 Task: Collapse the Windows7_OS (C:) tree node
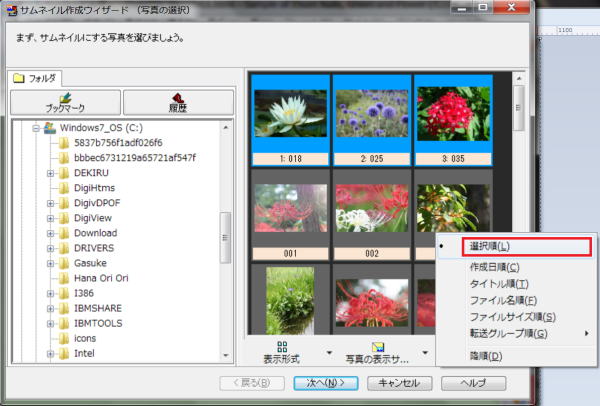[36, 128]
